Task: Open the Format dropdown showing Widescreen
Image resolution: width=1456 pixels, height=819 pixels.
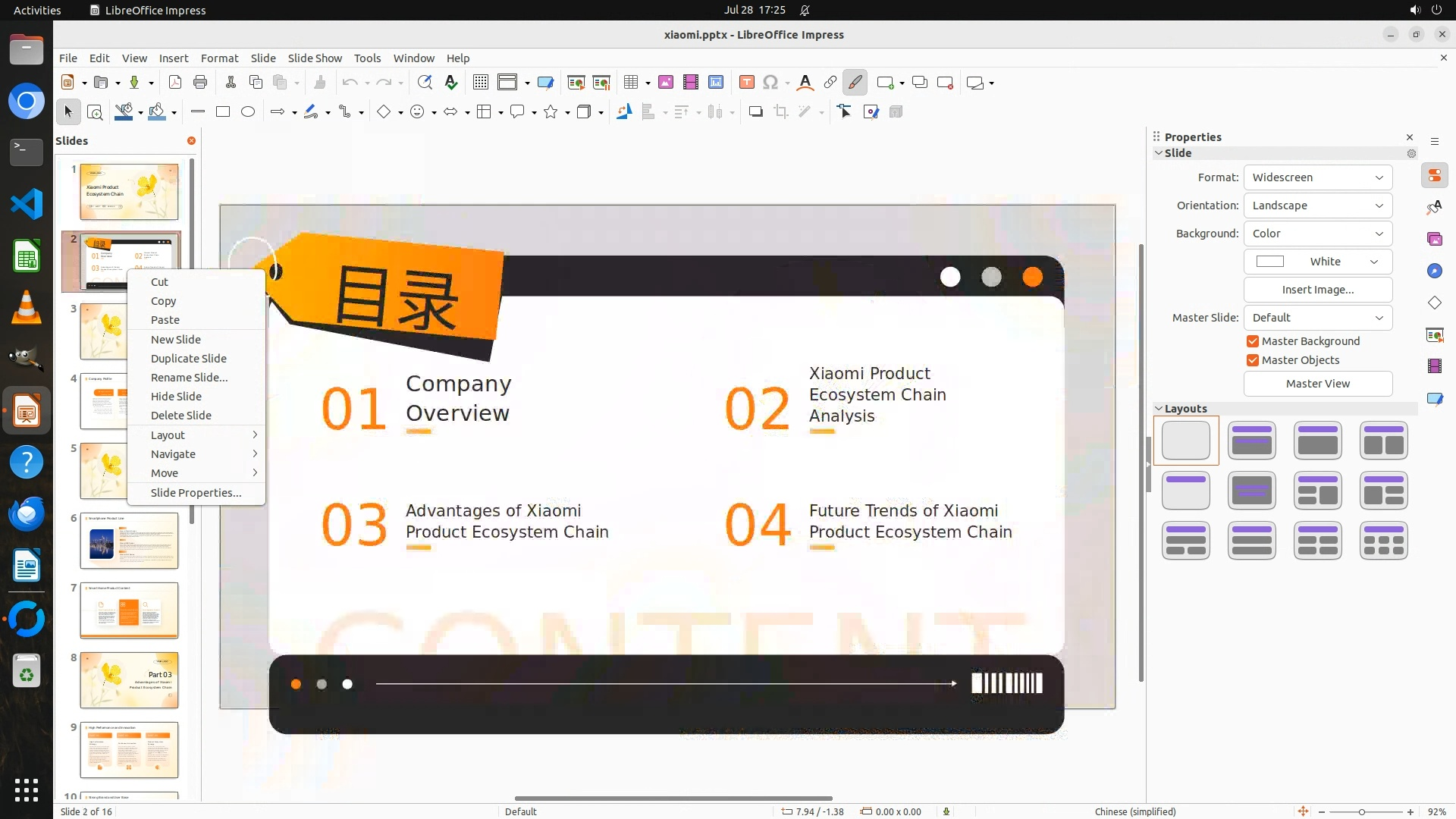Action: 1317,177
